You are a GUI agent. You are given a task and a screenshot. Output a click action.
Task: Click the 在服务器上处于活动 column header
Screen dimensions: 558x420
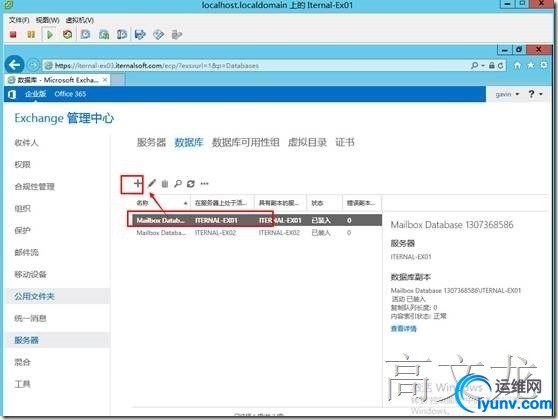(x=221, y=203)
